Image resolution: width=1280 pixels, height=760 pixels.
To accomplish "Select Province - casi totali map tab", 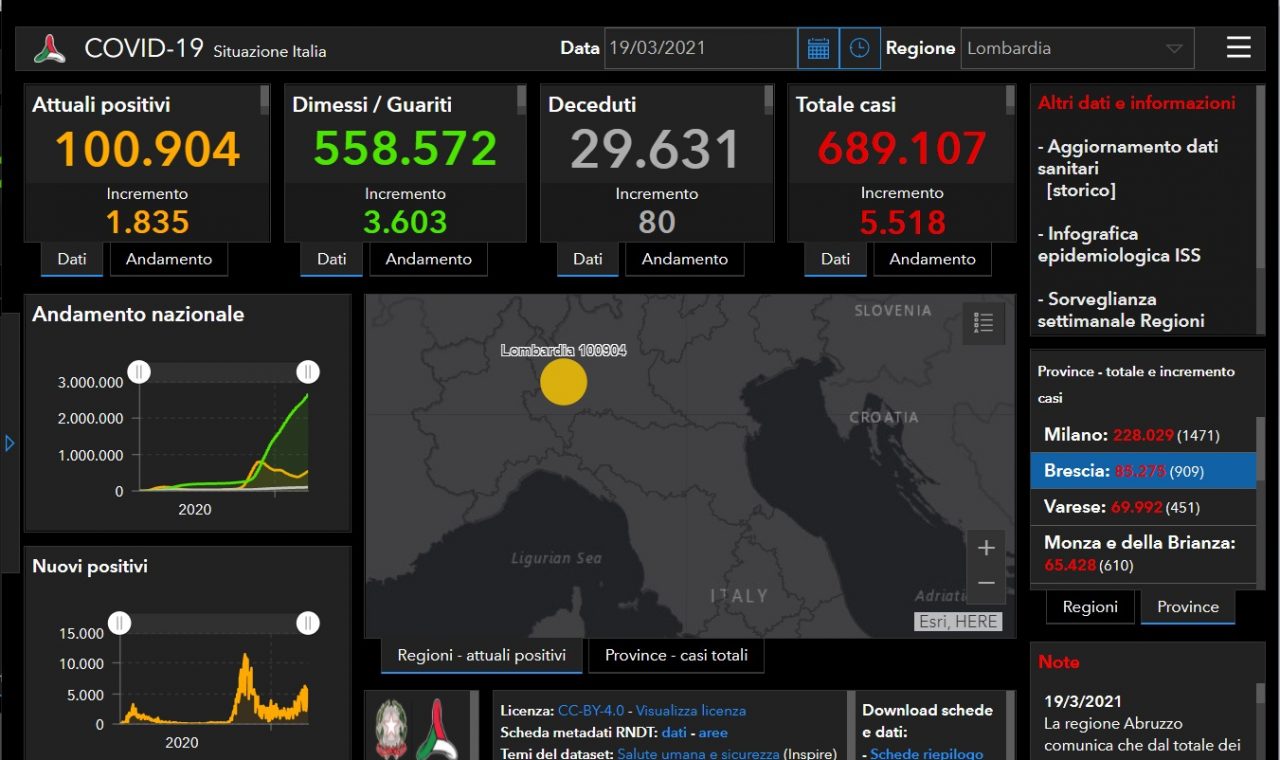I will (x=676, y=655).
